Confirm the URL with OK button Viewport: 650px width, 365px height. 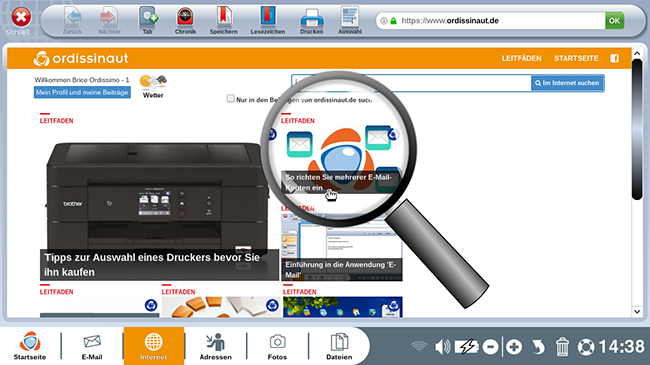[614, 20]
